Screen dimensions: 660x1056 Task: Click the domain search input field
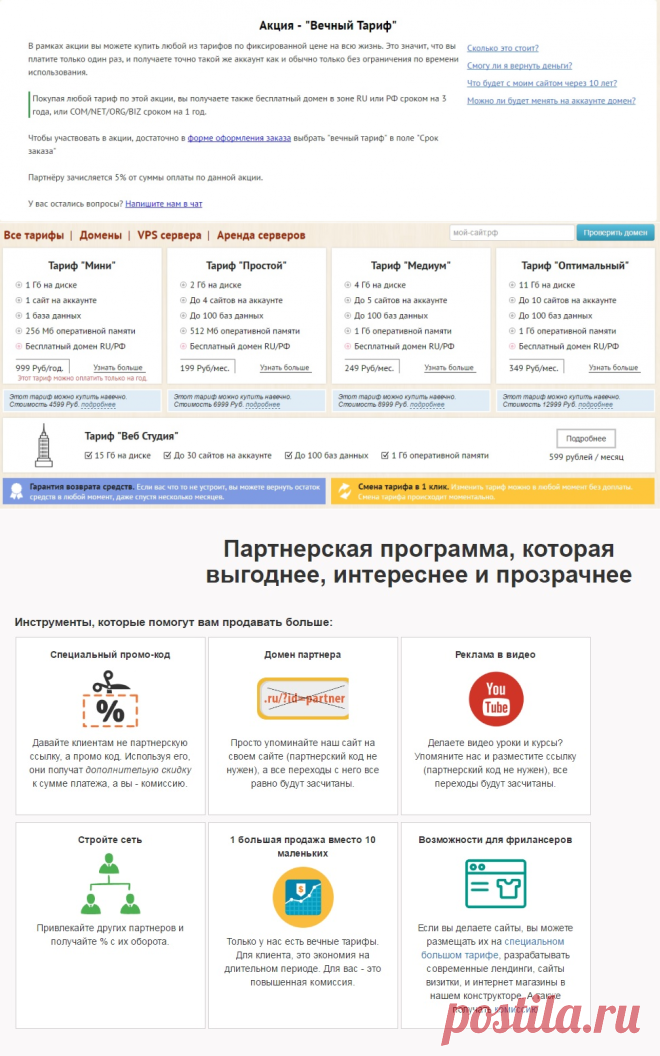512,232
